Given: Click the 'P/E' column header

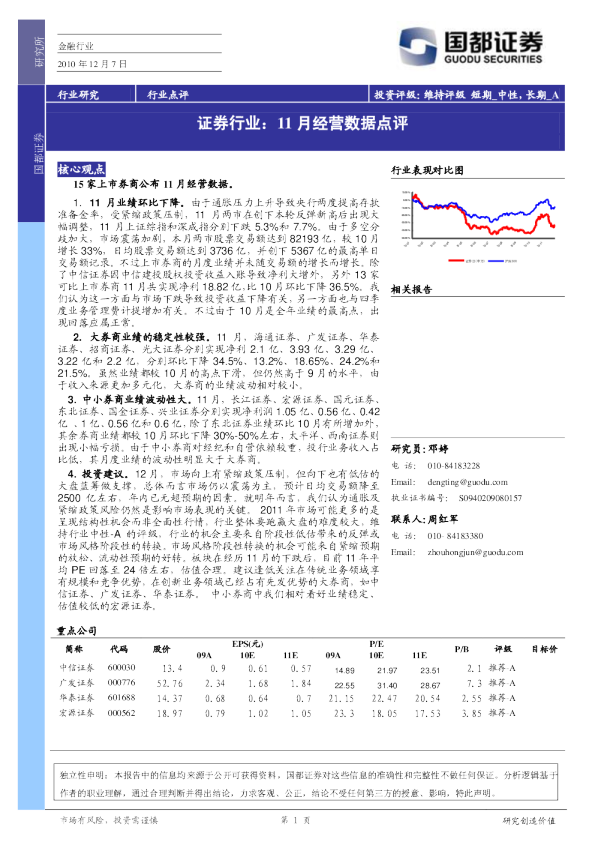Looking at the screenshot, I should click(376, 643).
